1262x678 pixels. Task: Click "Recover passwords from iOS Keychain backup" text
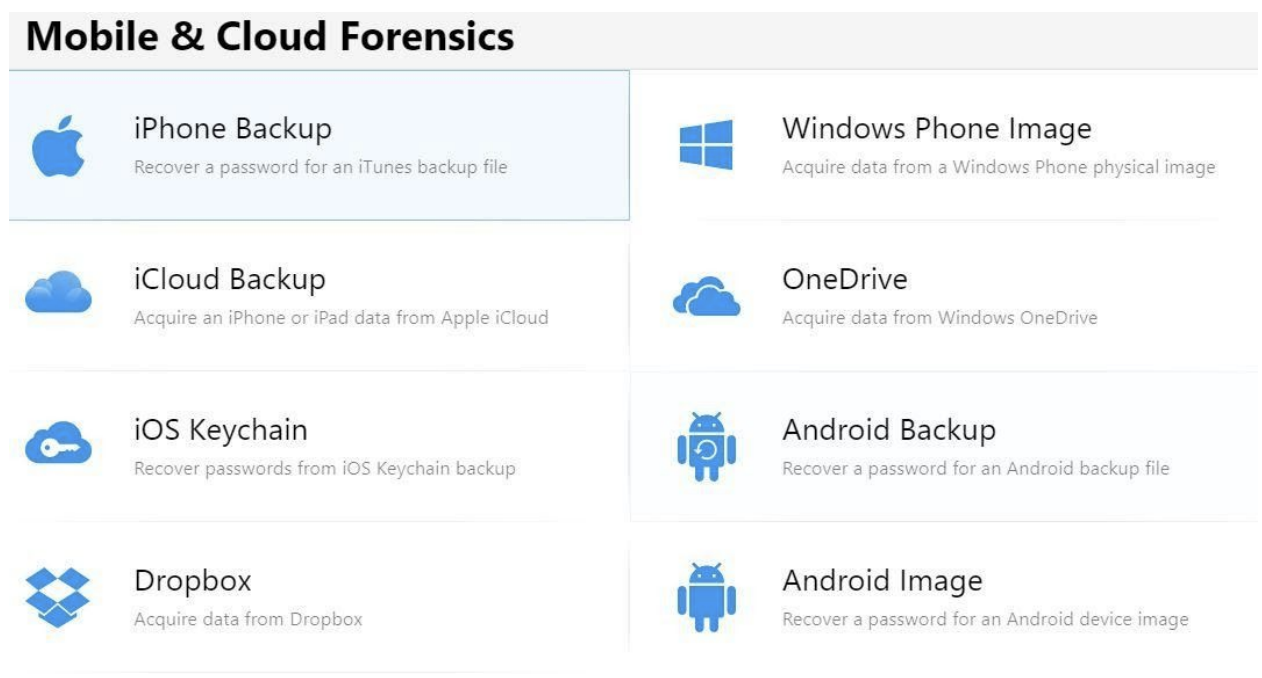click(324, 468)
